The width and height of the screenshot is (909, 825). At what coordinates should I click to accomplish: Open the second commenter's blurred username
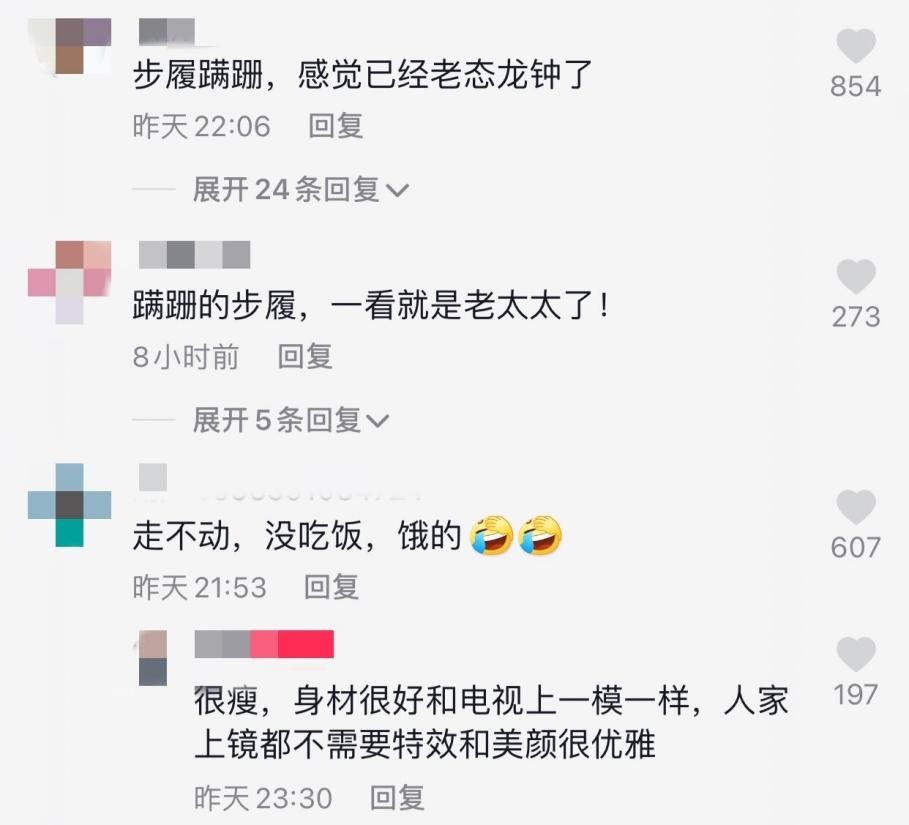click(195, 255)
